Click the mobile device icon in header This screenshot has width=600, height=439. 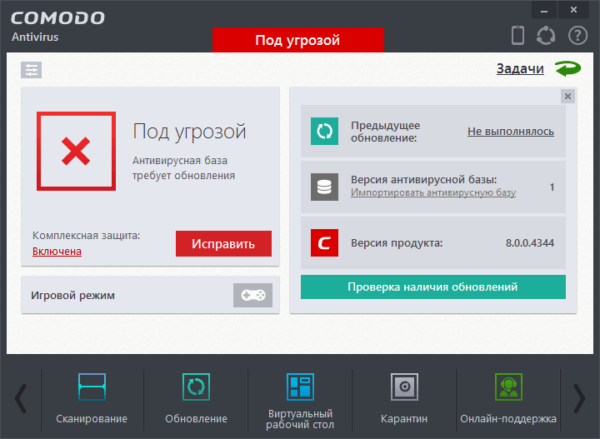tap(518, 36)
